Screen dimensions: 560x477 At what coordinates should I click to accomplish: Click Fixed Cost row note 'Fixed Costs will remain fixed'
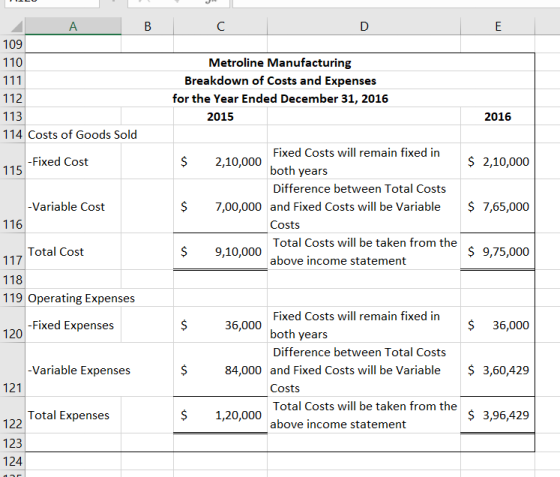pos(364,161)
